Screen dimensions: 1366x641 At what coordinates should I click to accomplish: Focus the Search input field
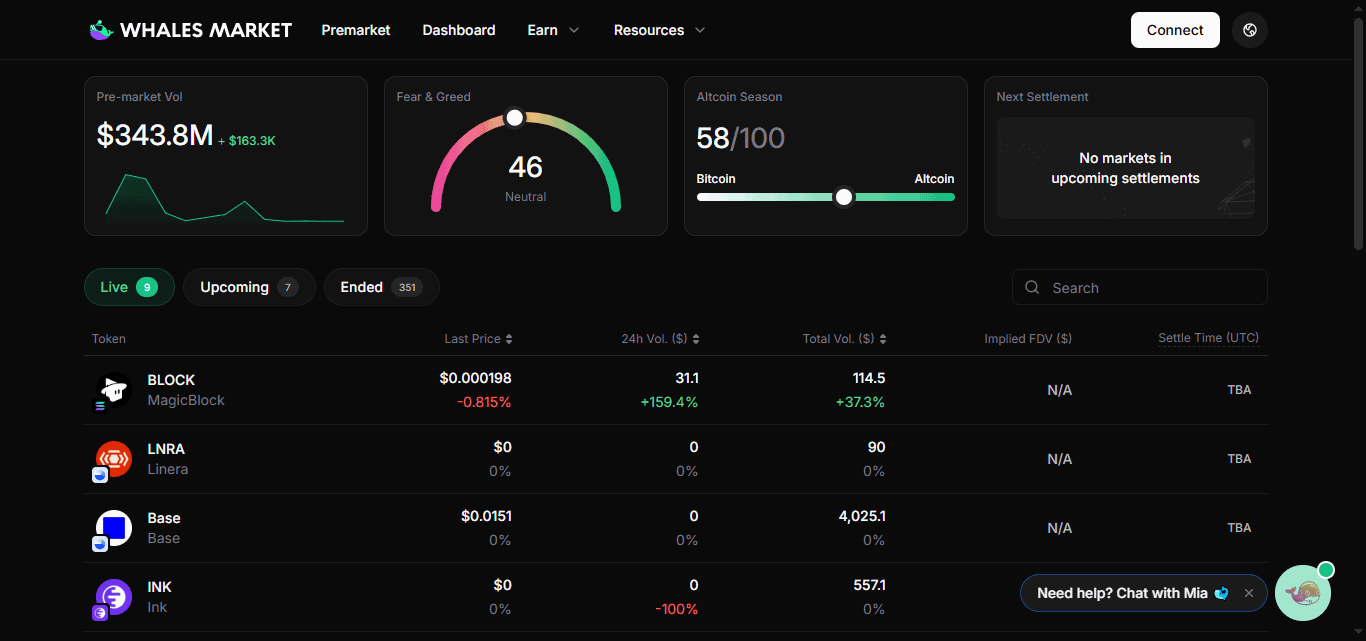pyautogui.click(x=1140, y=288)
